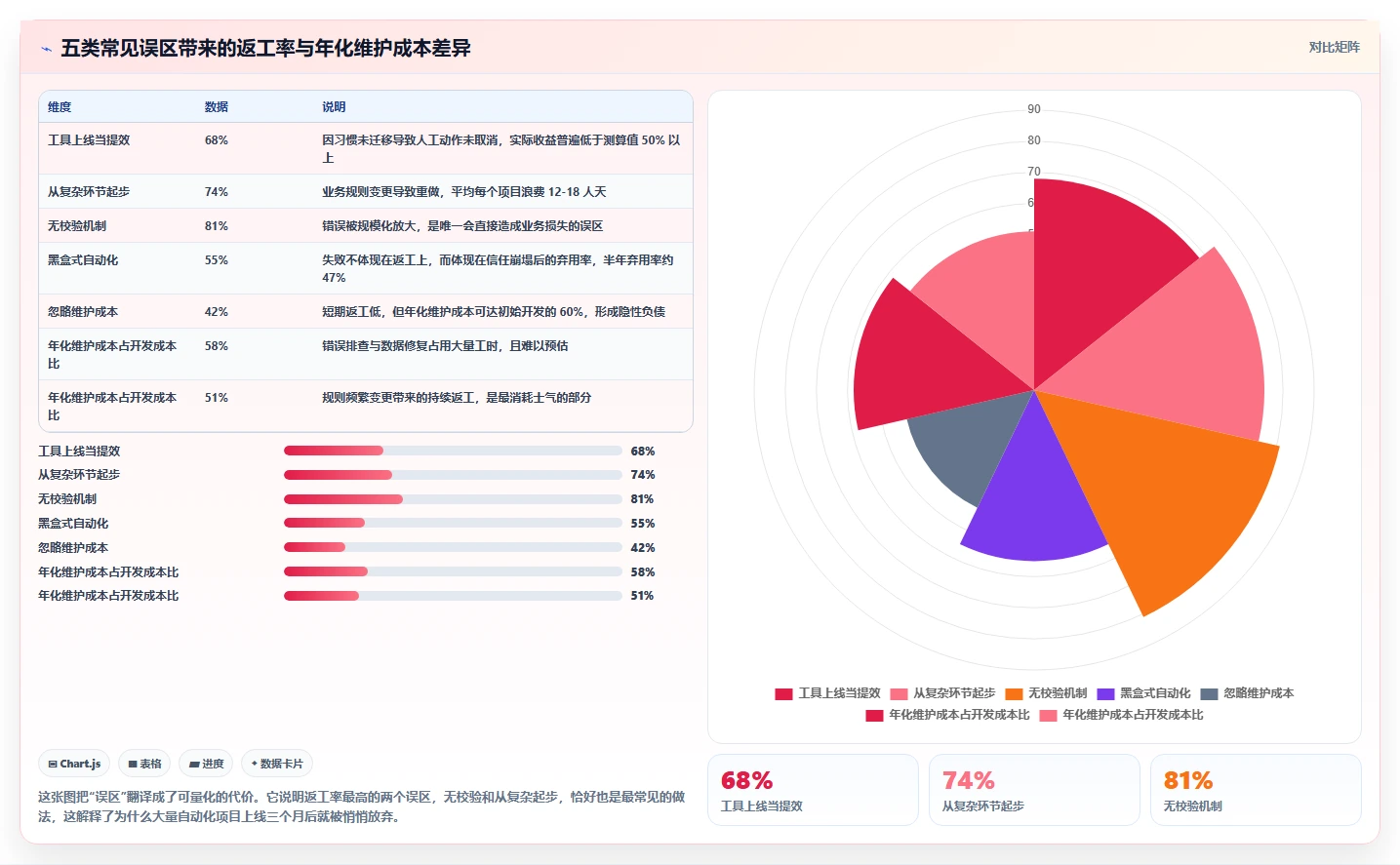Open the 68% 工具上线当提效 stat card

coord(813,790)
